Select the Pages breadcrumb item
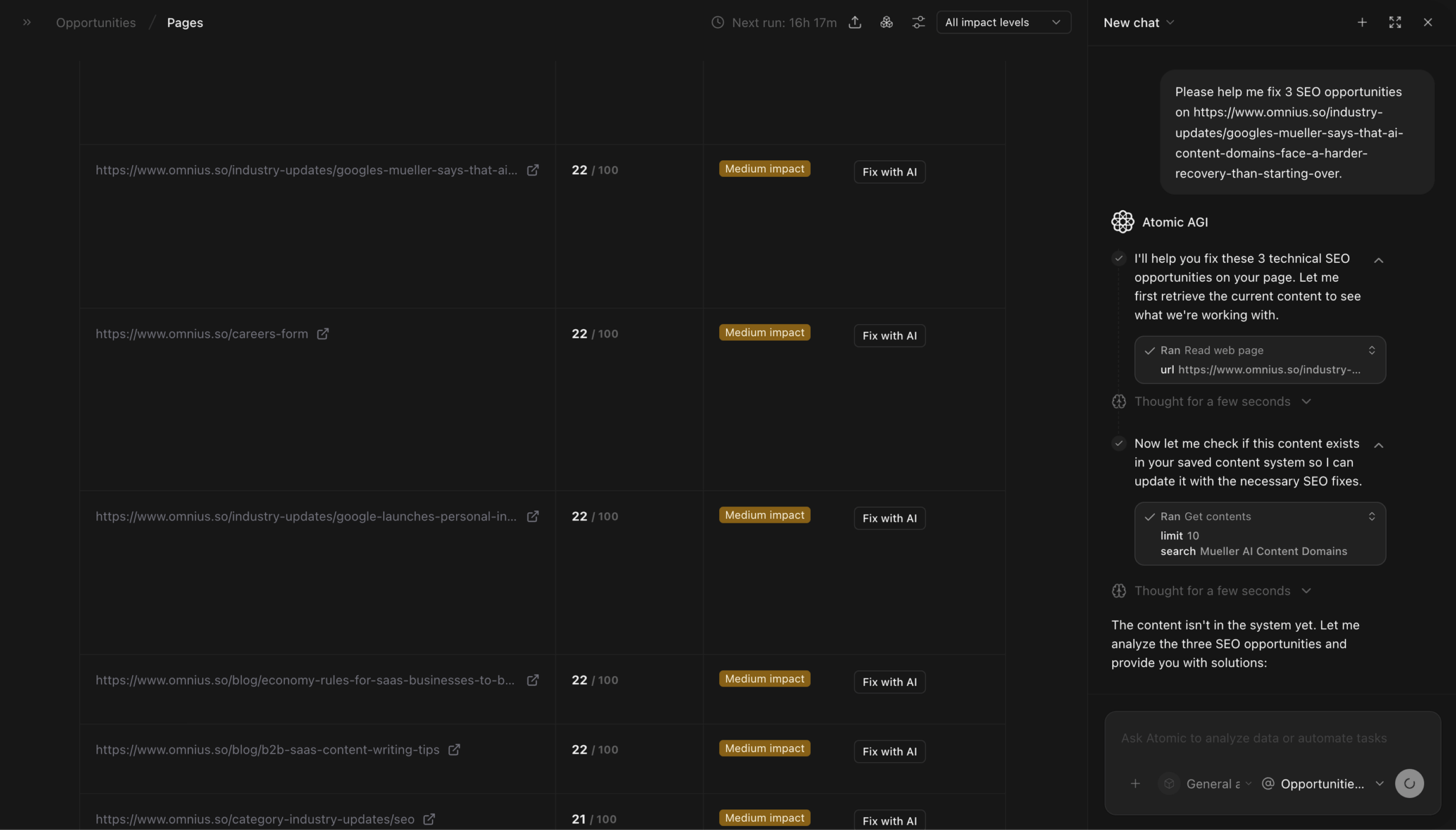The width and height of the screenshot is (1456, 830). pos(185,22)
